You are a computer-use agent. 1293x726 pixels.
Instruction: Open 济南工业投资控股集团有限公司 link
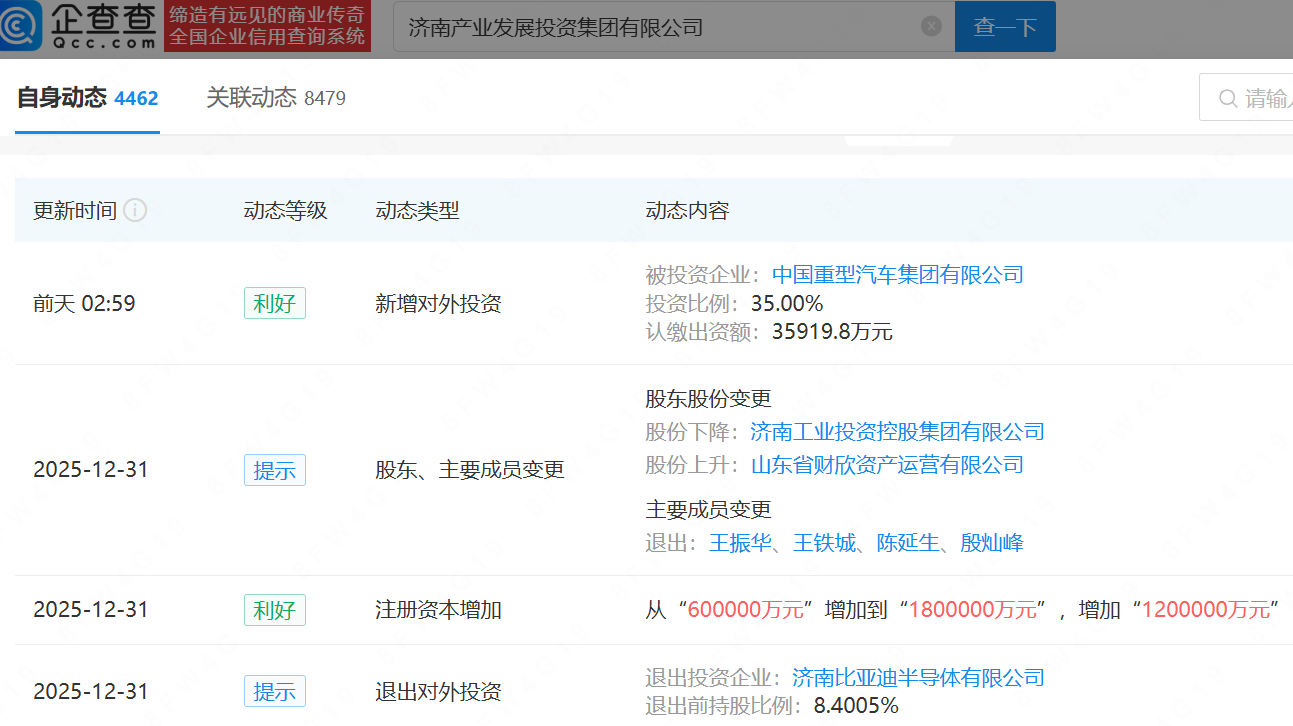pyautogui.click(x=897, y=432)
